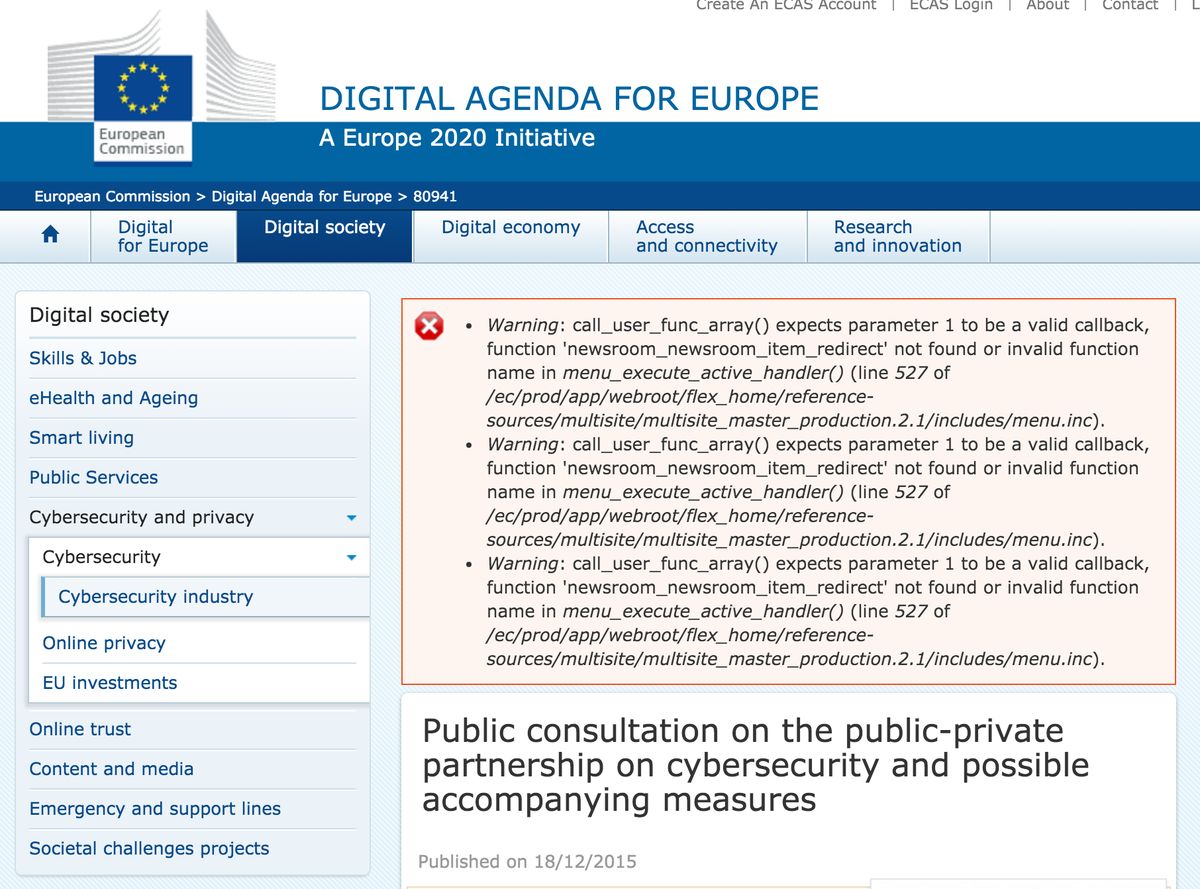Collapse the Cybersecurity submenu arrow

[x=350, y=558]
